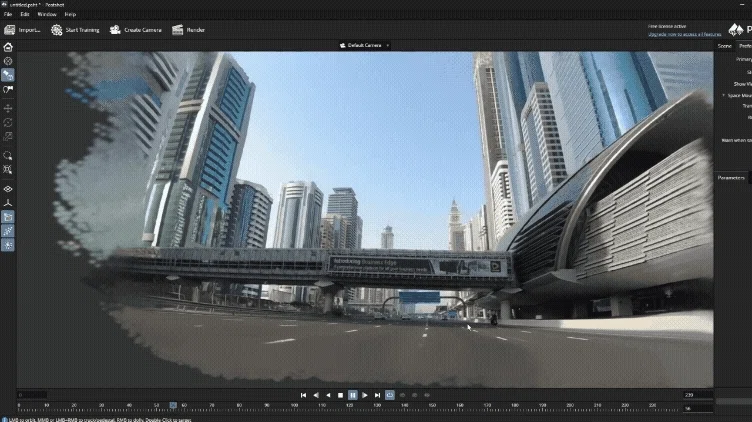The image size is (752, 422).
Task: Toggle the axes gizmo display icon
Action: point(8,203)
